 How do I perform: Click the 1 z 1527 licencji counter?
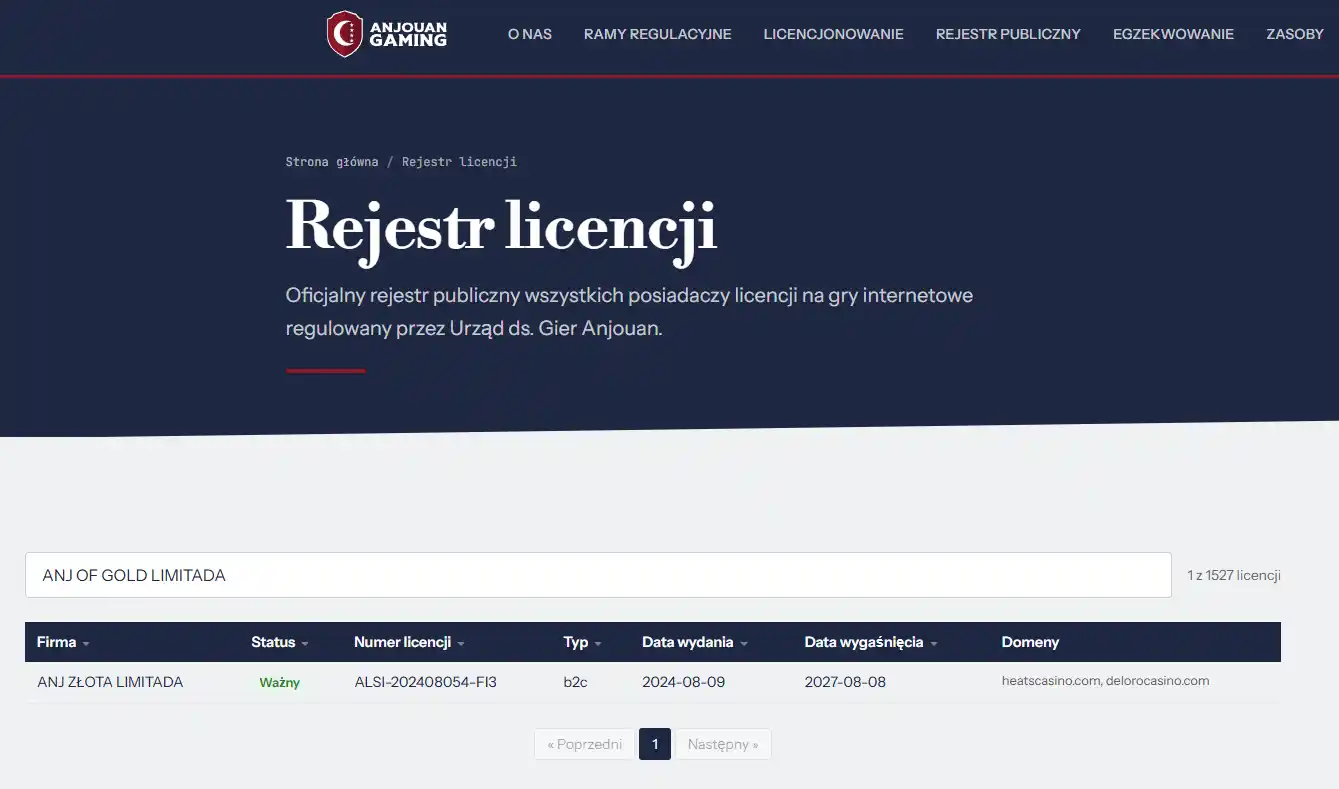pos(1234,575)
